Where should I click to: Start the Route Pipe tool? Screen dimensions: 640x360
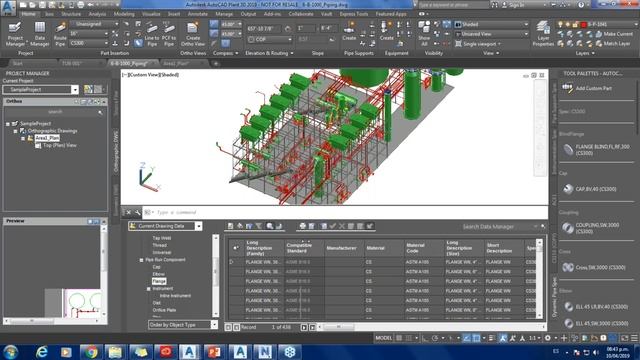[x=60, y=34]
